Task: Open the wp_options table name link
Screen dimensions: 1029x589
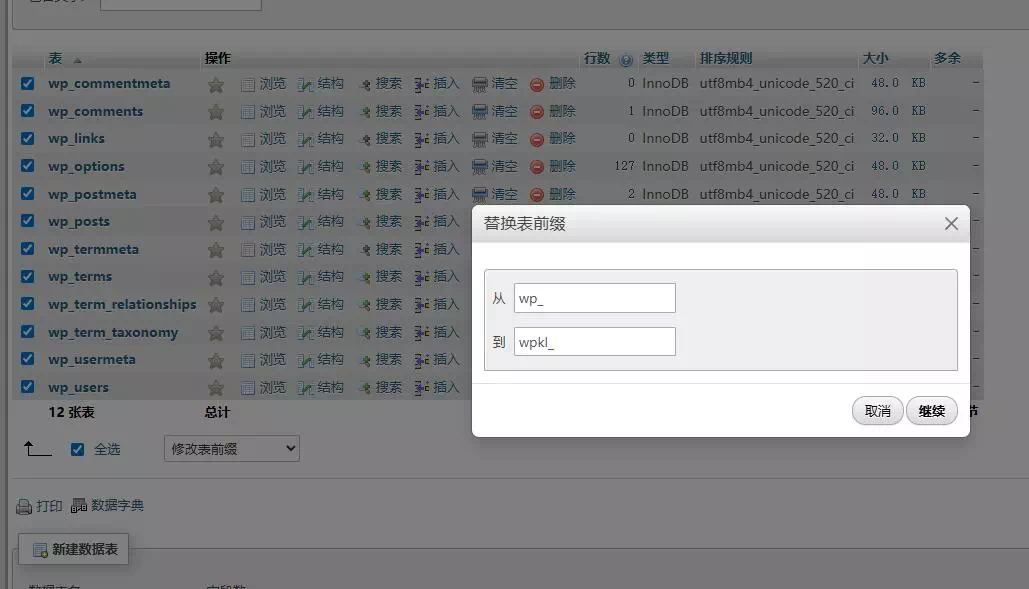Action: [x=86, y=167]
